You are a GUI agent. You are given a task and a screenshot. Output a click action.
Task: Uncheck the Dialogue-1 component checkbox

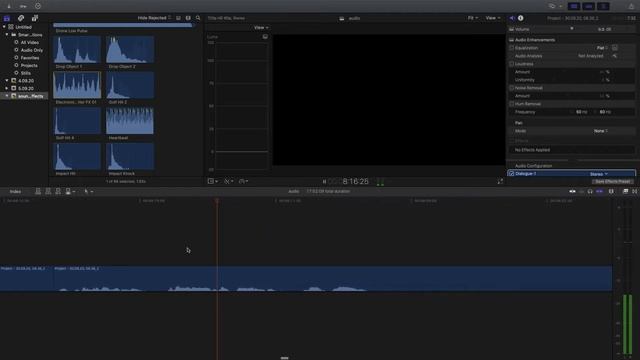(x=511, y=173)
